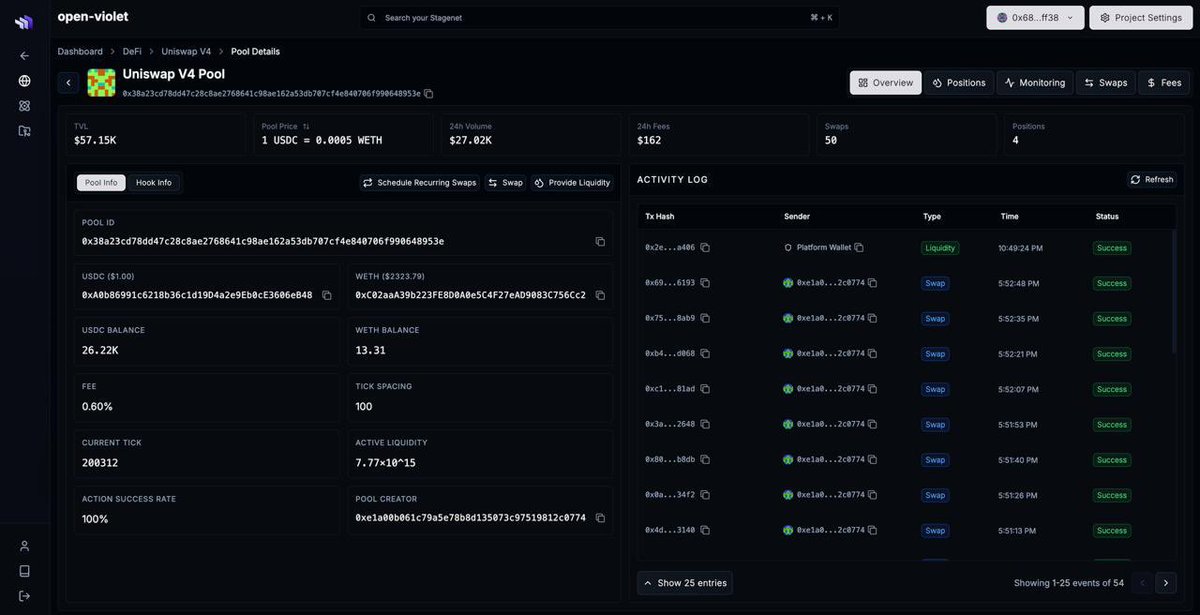The image size is (1200, 615).
Task: Switch to the Monitoring tab
Action: click(1035, 83)
